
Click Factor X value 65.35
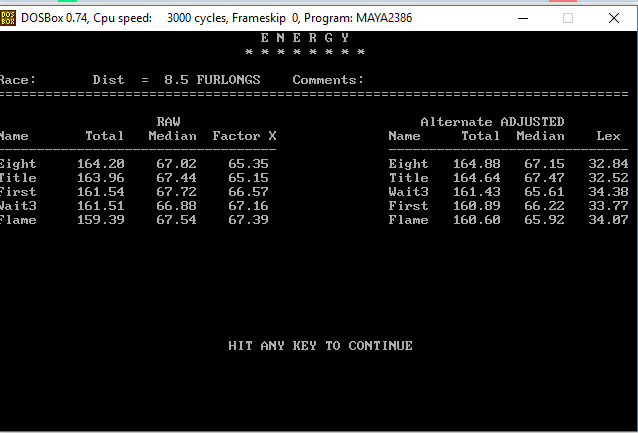pyautogui.click(x=248, y=164)
